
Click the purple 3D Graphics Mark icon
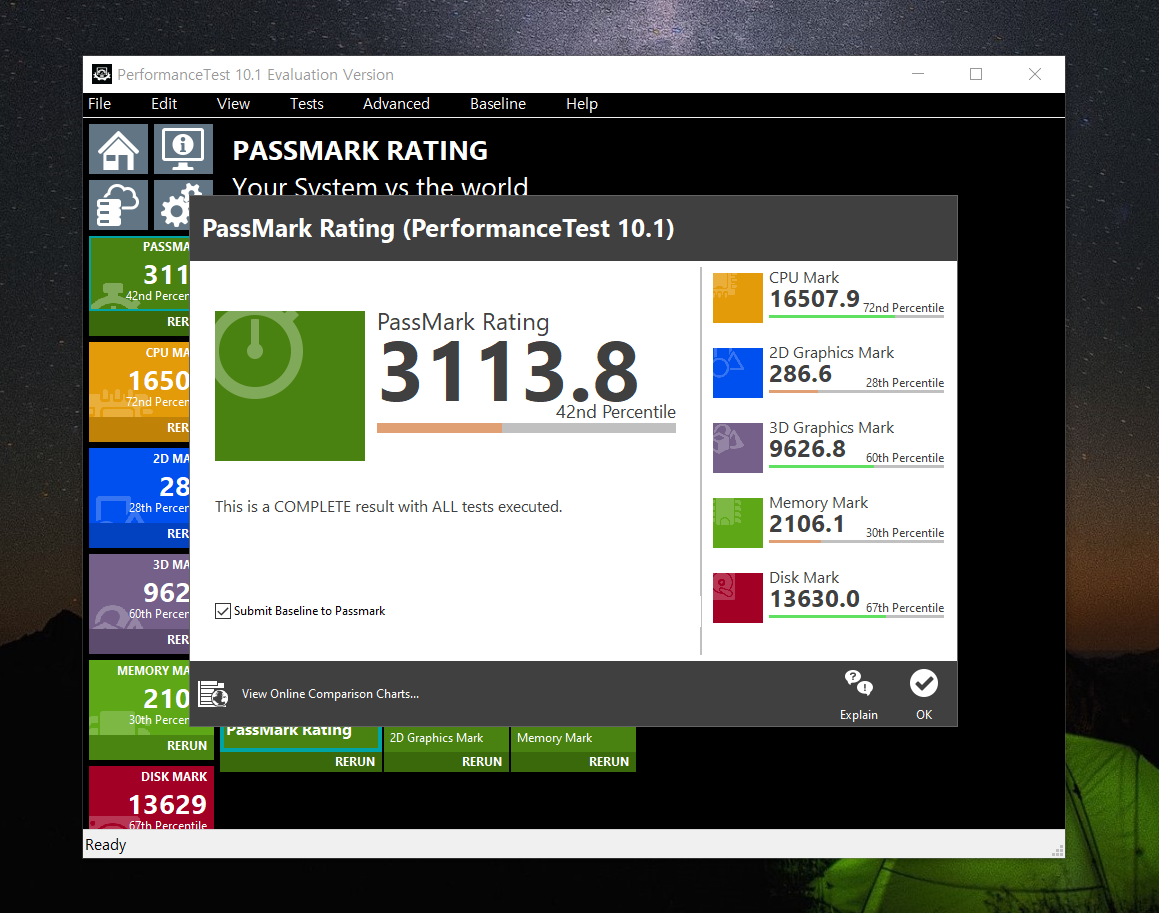pyautogui.click(x=738, y=448)
